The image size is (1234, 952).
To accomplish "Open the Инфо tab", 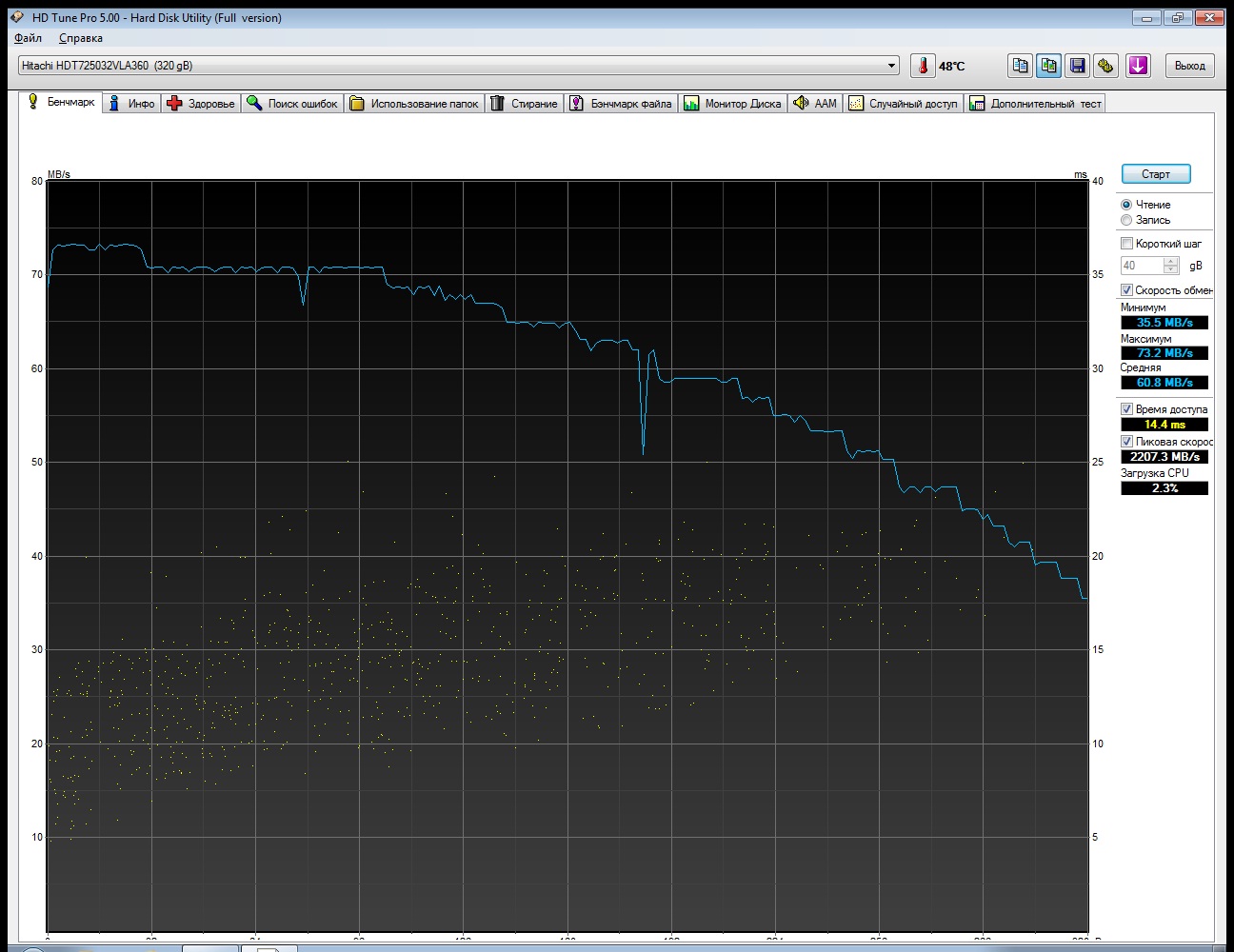I will click(131, 104).
